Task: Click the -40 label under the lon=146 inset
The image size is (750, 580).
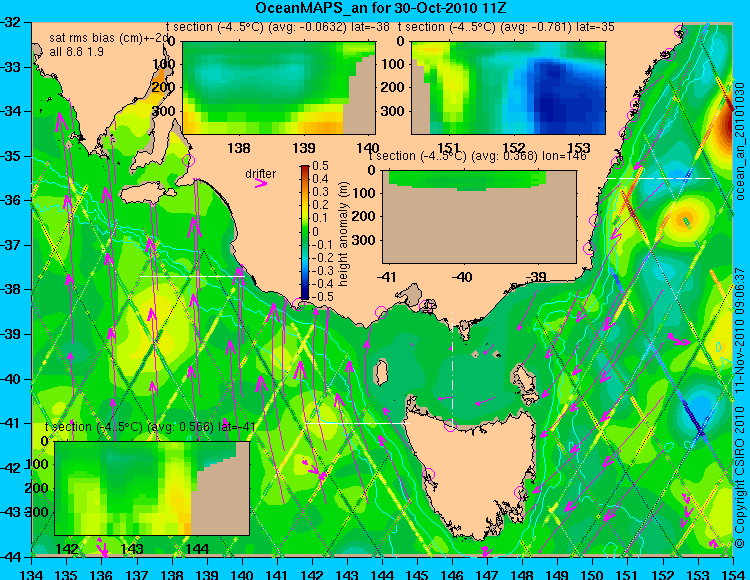Action: tap(462, 277)
